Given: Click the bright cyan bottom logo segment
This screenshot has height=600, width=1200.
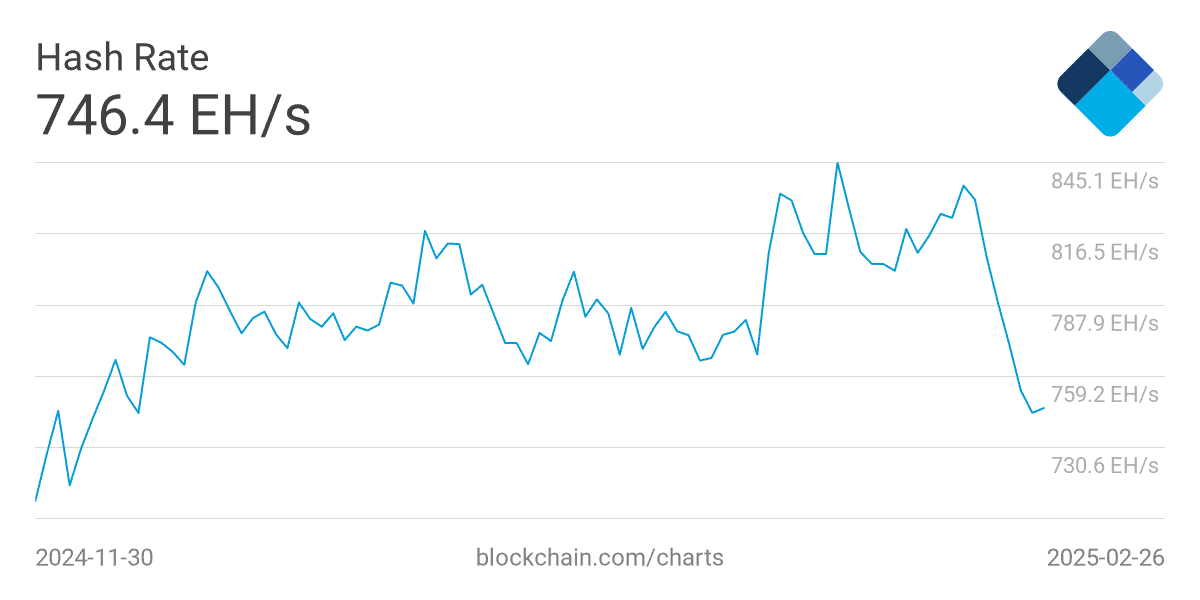Looking at the screenshot, I should pyautogui.click(x=1110, y=106).
